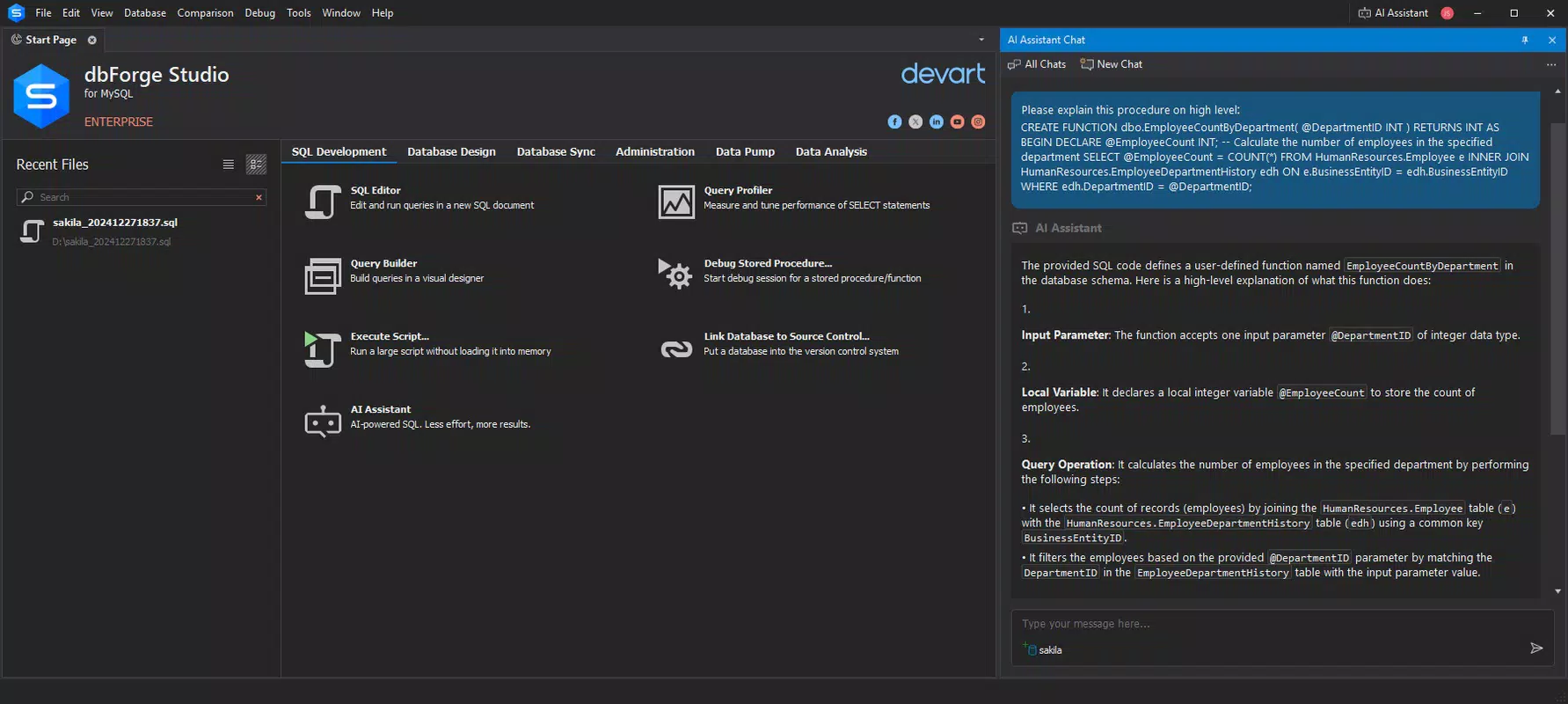This screenshot has width=1568, height=704.
Task: Open the Database menu
Action: click(x=145, y=13)
